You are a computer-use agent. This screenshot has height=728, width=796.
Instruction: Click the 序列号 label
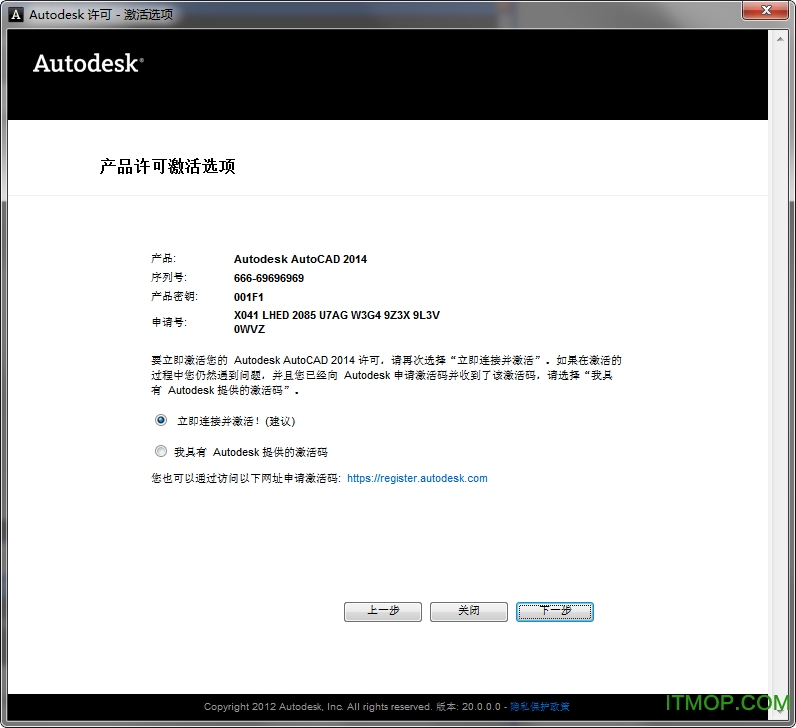click(x=169, y=277)
